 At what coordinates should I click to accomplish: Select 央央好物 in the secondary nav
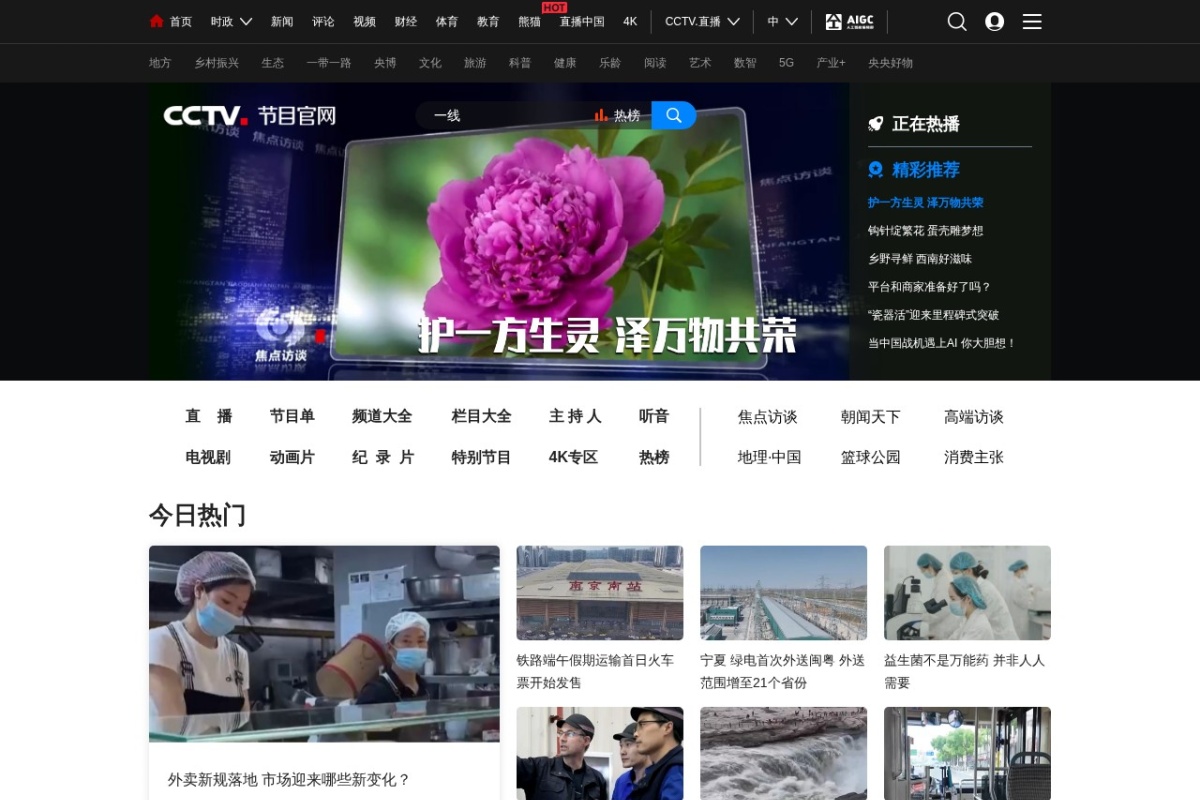[x=890, y=62]
